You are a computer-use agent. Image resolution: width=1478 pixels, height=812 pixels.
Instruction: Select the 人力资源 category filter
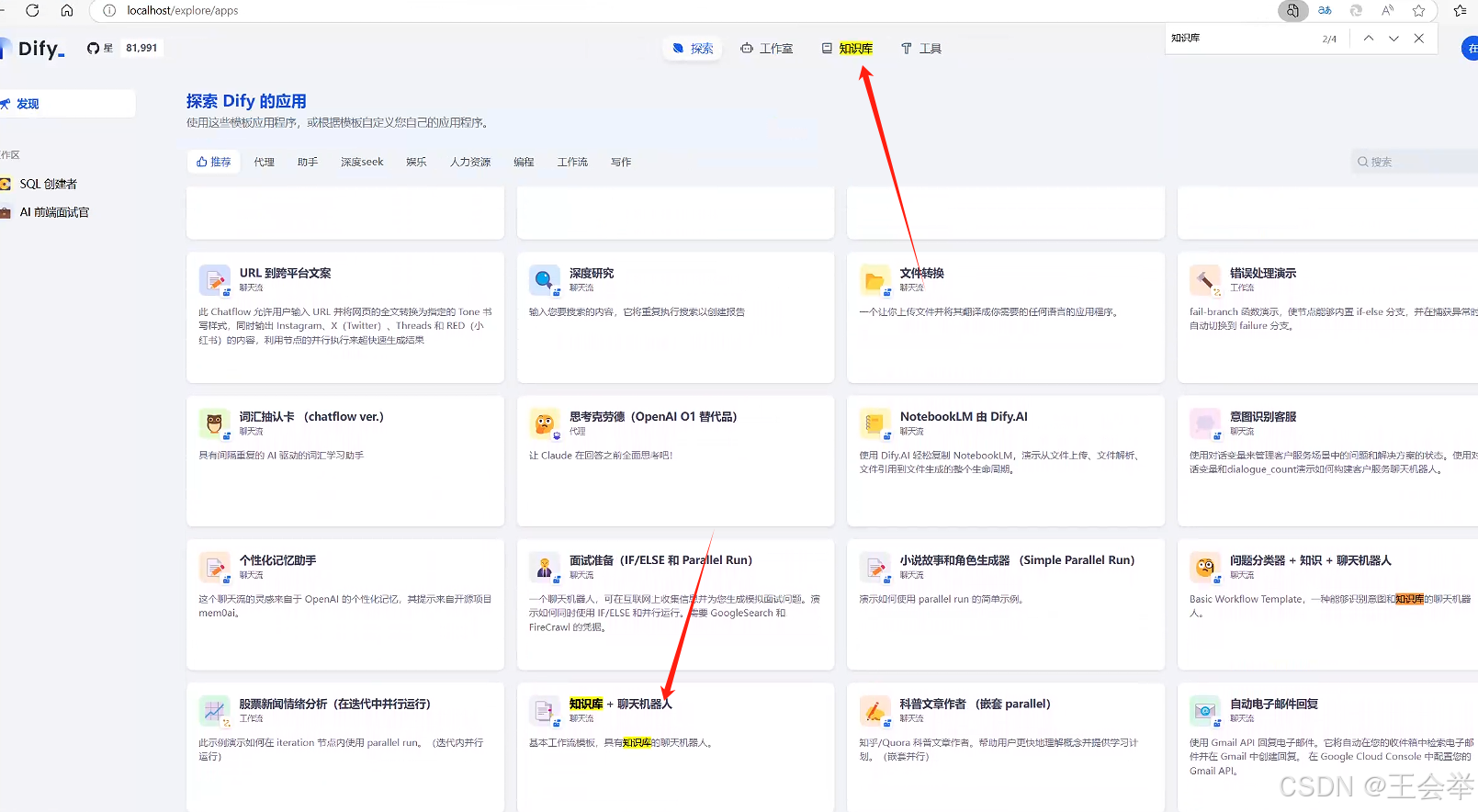470,162
